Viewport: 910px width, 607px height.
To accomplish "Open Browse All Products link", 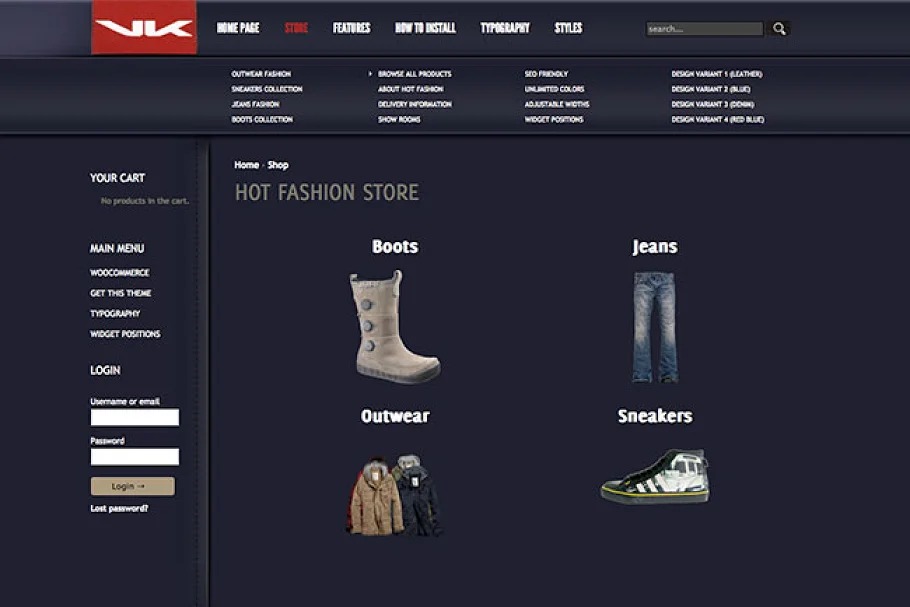I will pyautogui.click(x=414, y=74).
